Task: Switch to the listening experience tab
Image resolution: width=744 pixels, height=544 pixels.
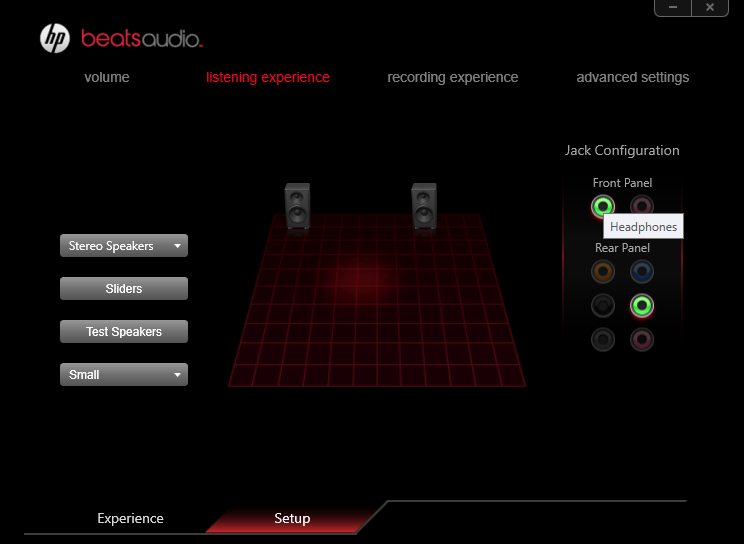Action: click(x=268, y=77)
